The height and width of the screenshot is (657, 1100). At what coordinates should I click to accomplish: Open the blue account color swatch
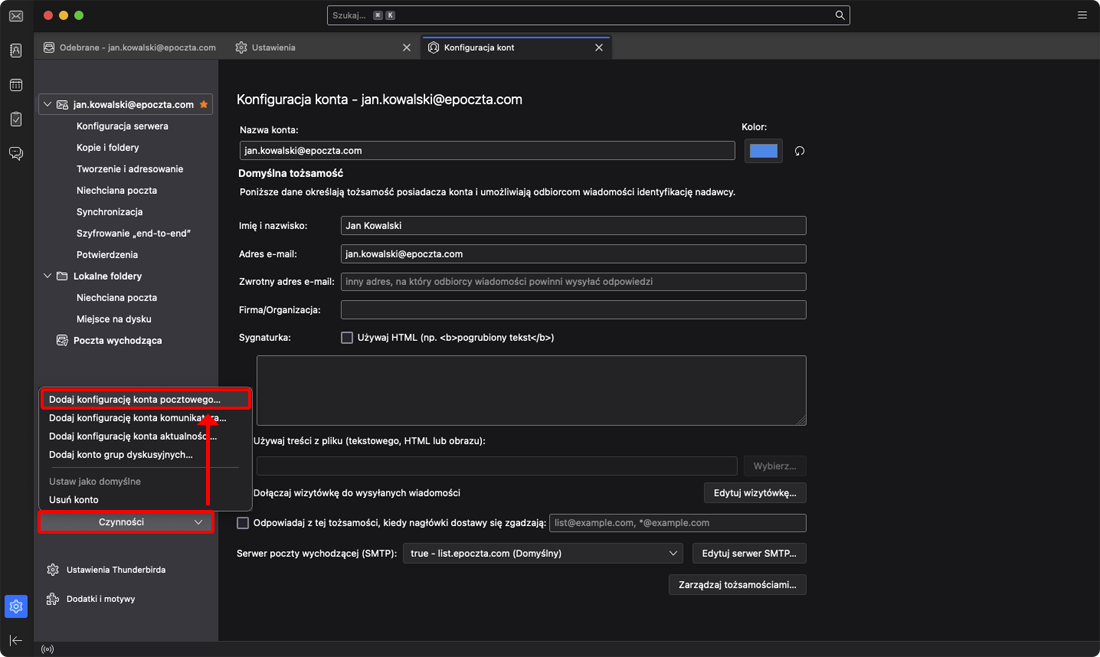763,151
